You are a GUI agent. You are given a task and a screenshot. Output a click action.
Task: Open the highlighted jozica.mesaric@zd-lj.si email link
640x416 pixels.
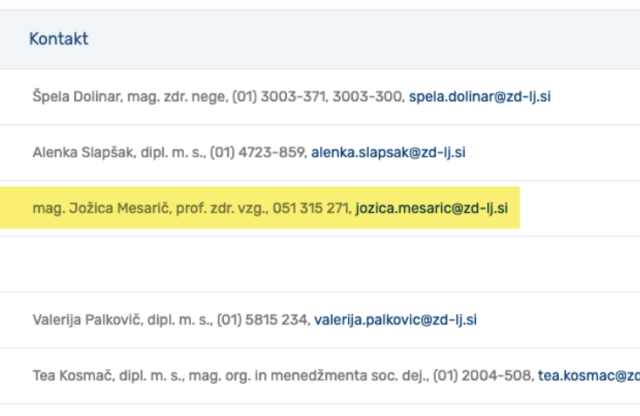[431, 209]
